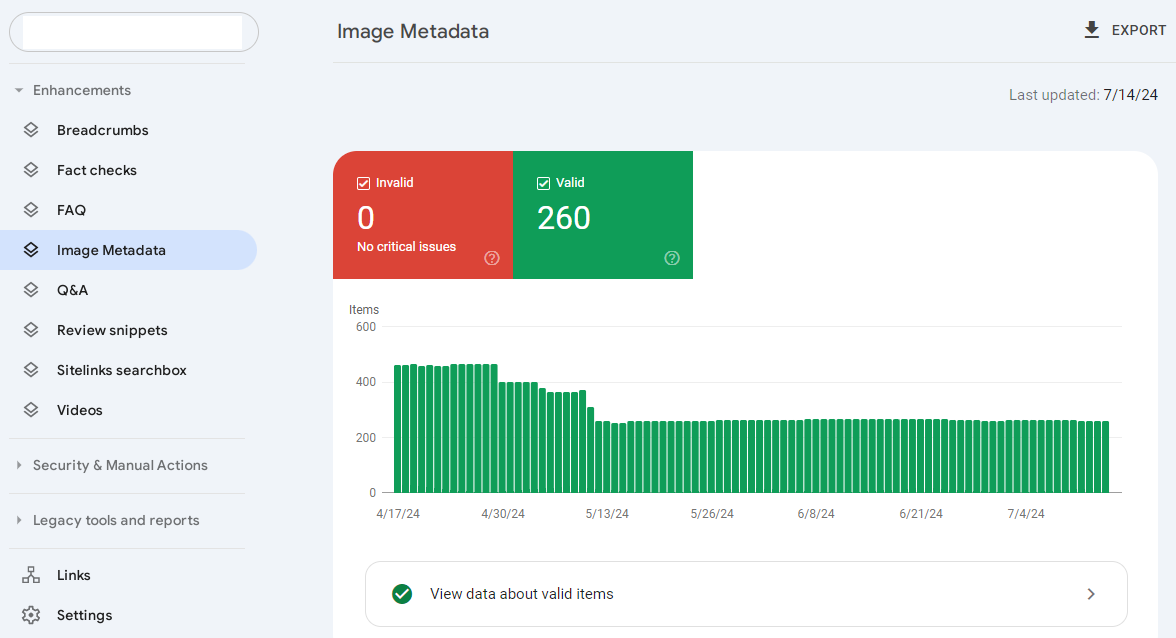Viewport: 1176px width, 638px height.
Task: Click help icon on Invalid card
Action: [492, 258]
